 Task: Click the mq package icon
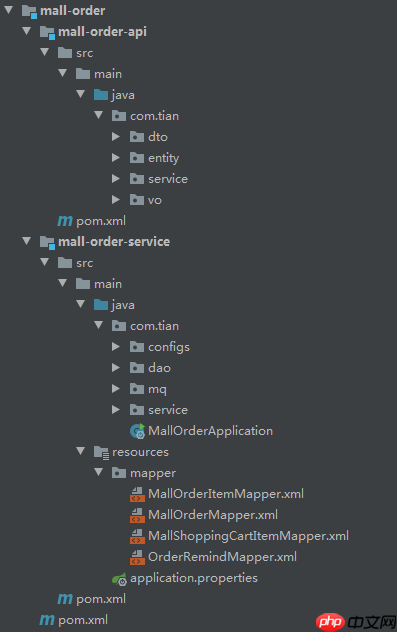click(137, 389)
